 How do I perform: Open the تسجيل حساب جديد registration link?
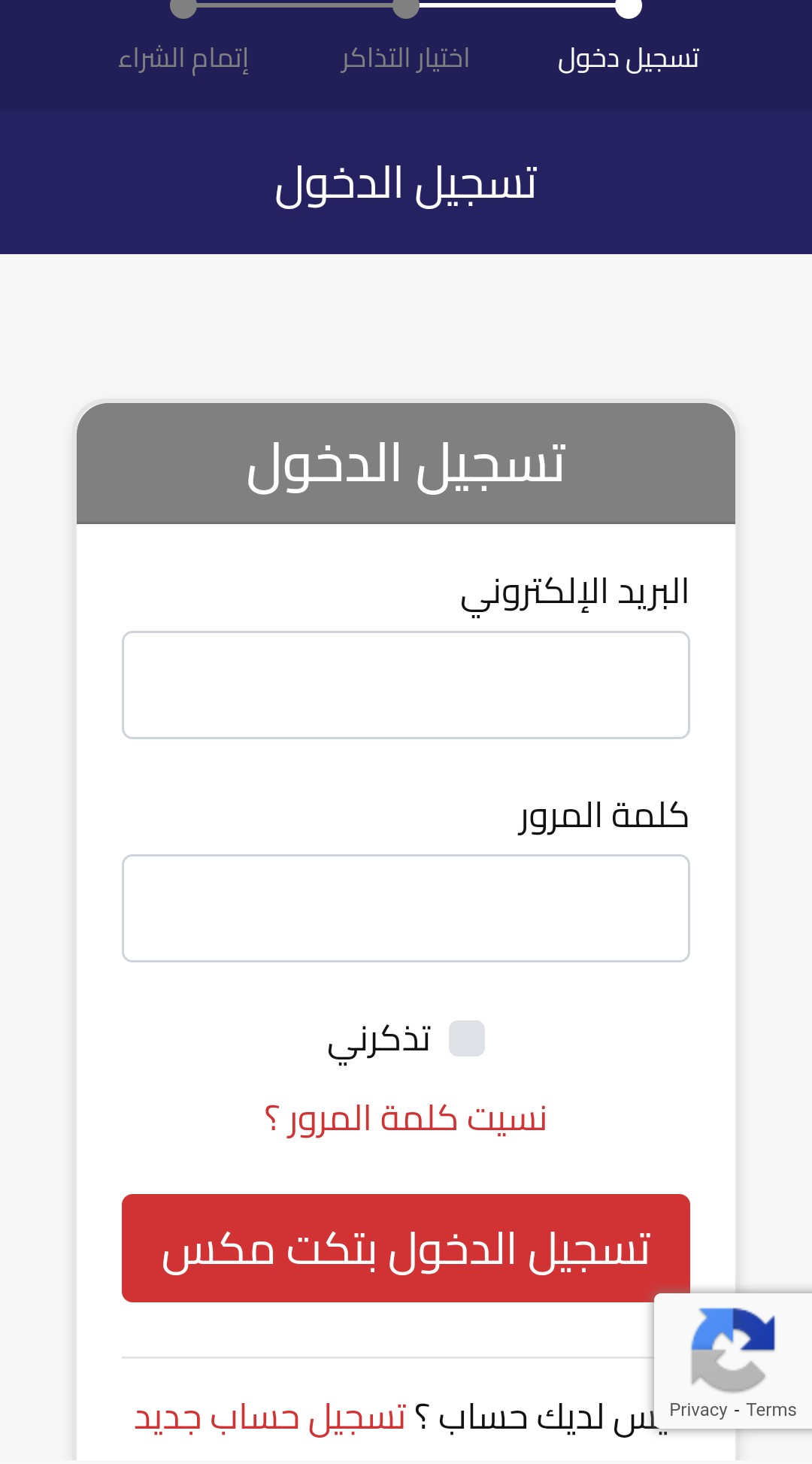coord(271,1417)
